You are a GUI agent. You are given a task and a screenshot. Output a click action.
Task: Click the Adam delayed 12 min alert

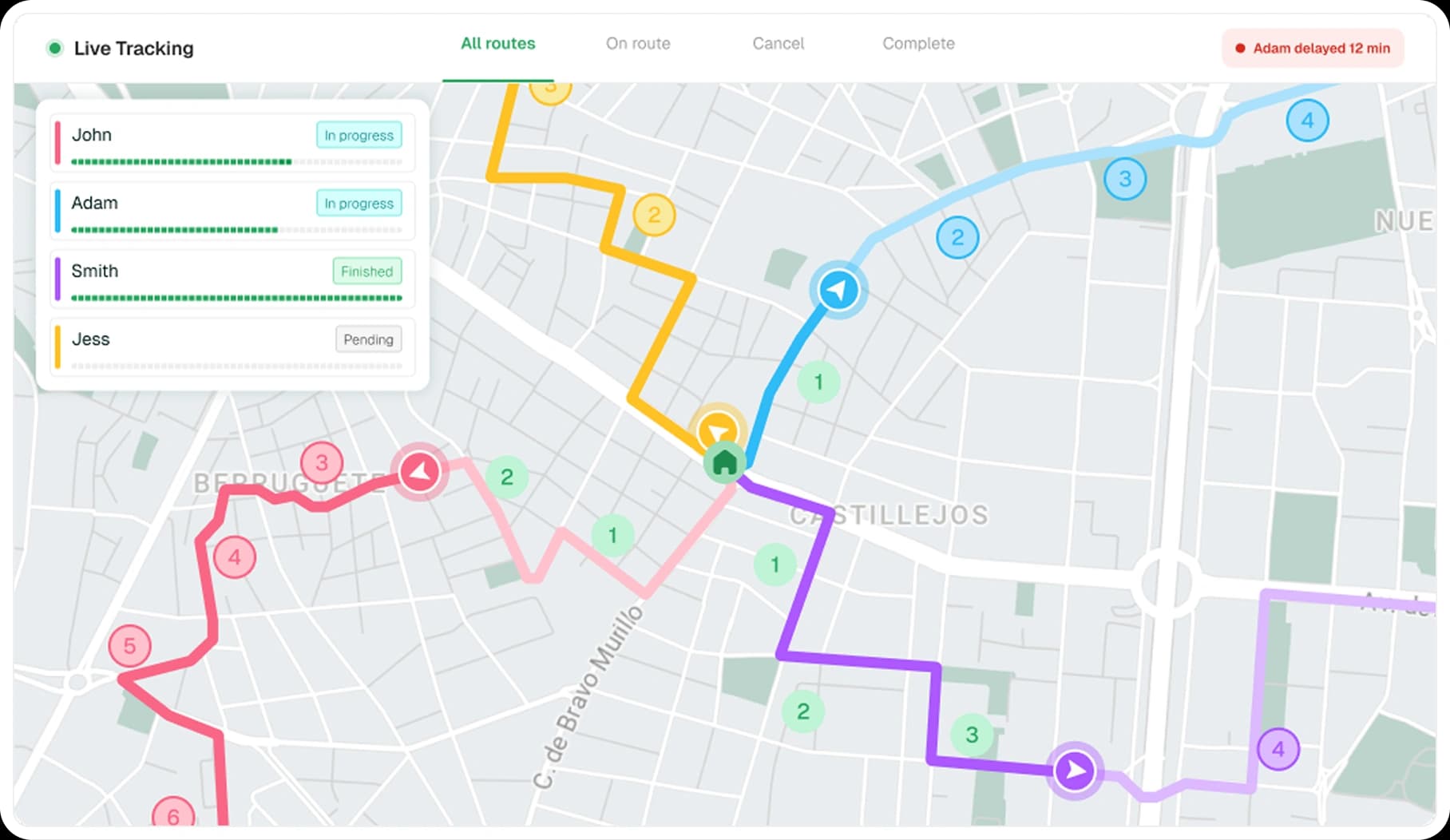(1312, 48)
